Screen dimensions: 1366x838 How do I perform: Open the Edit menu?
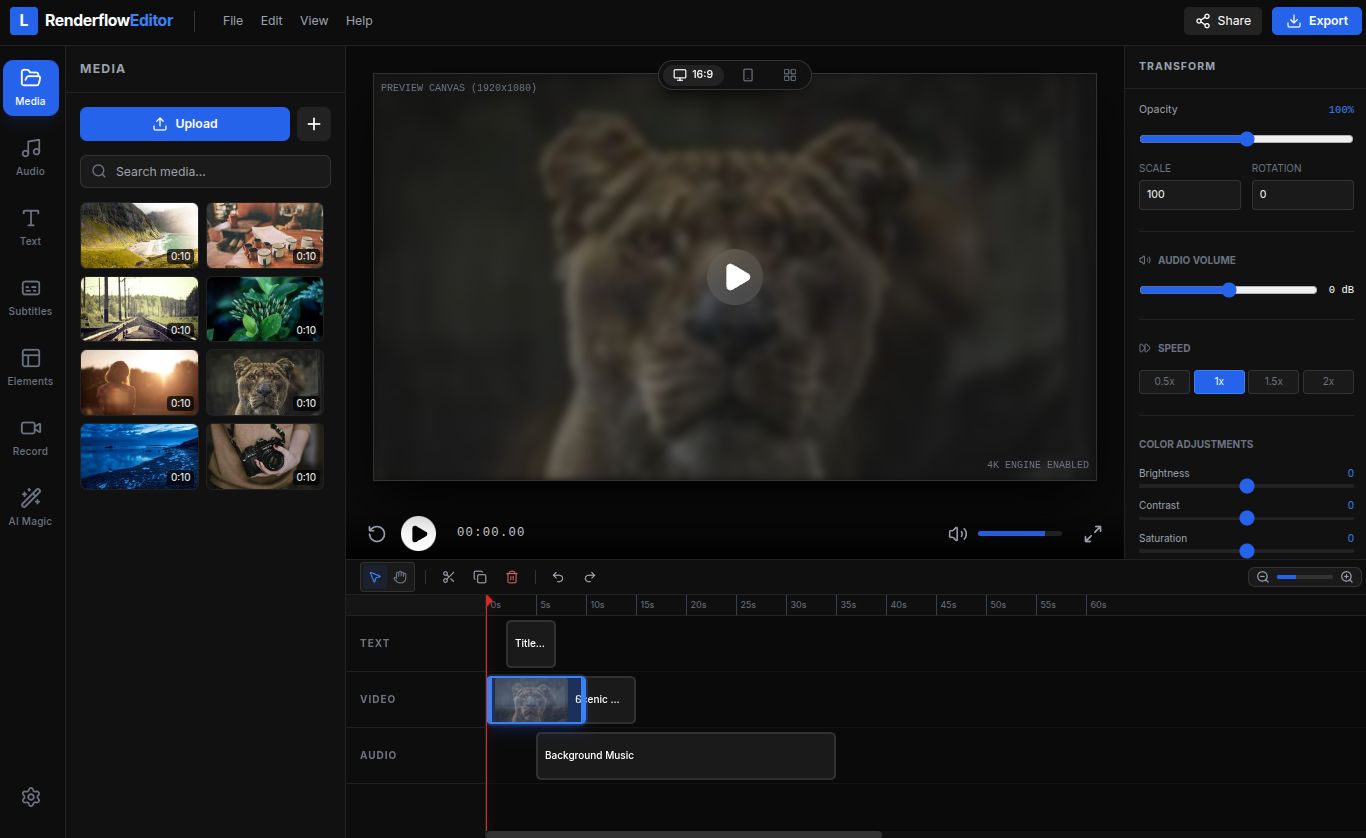pyautogui.click(x=271, y=20)
